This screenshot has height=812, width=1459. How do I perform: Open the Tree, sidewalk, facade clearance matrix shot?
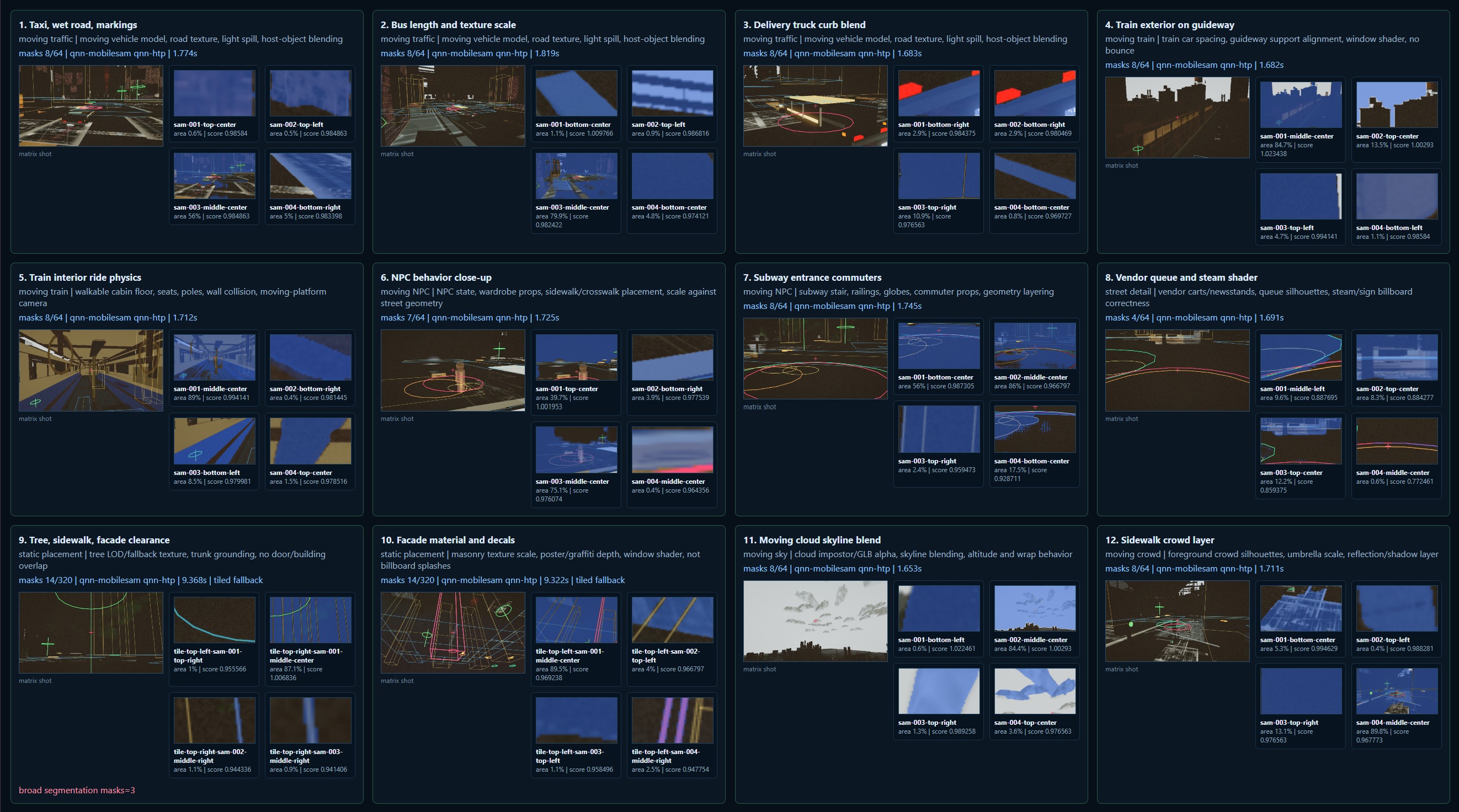click(90, 633)
